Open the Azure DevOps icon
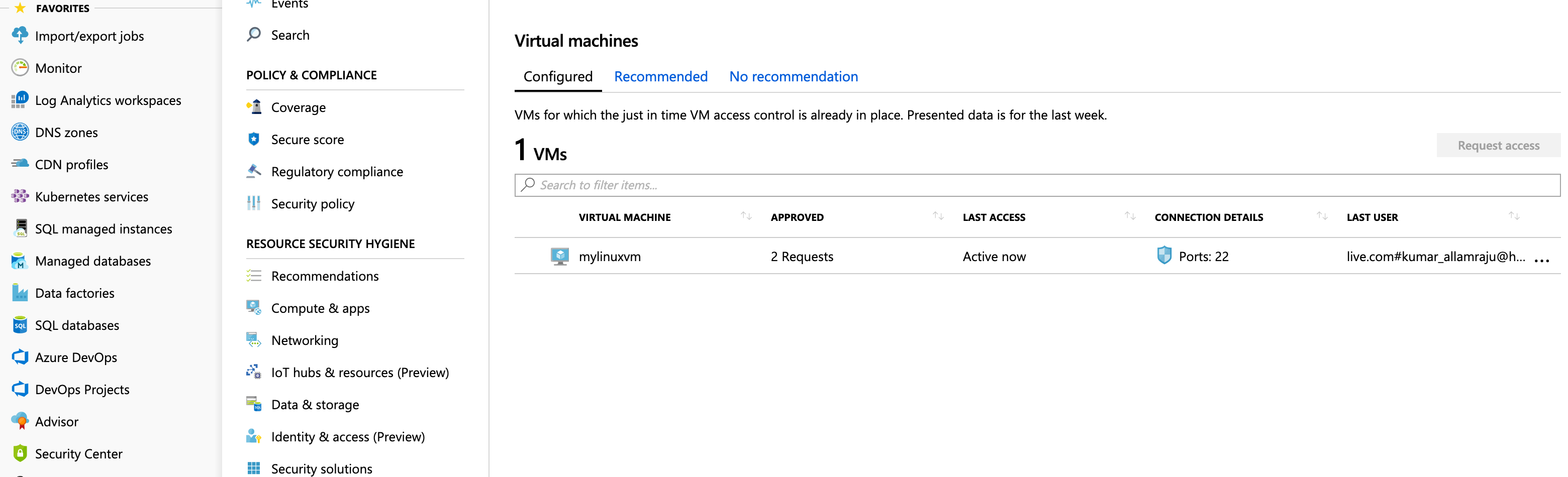Viewport: 1568px width, 477px height. pyautogui.click(x=20, y=357)
